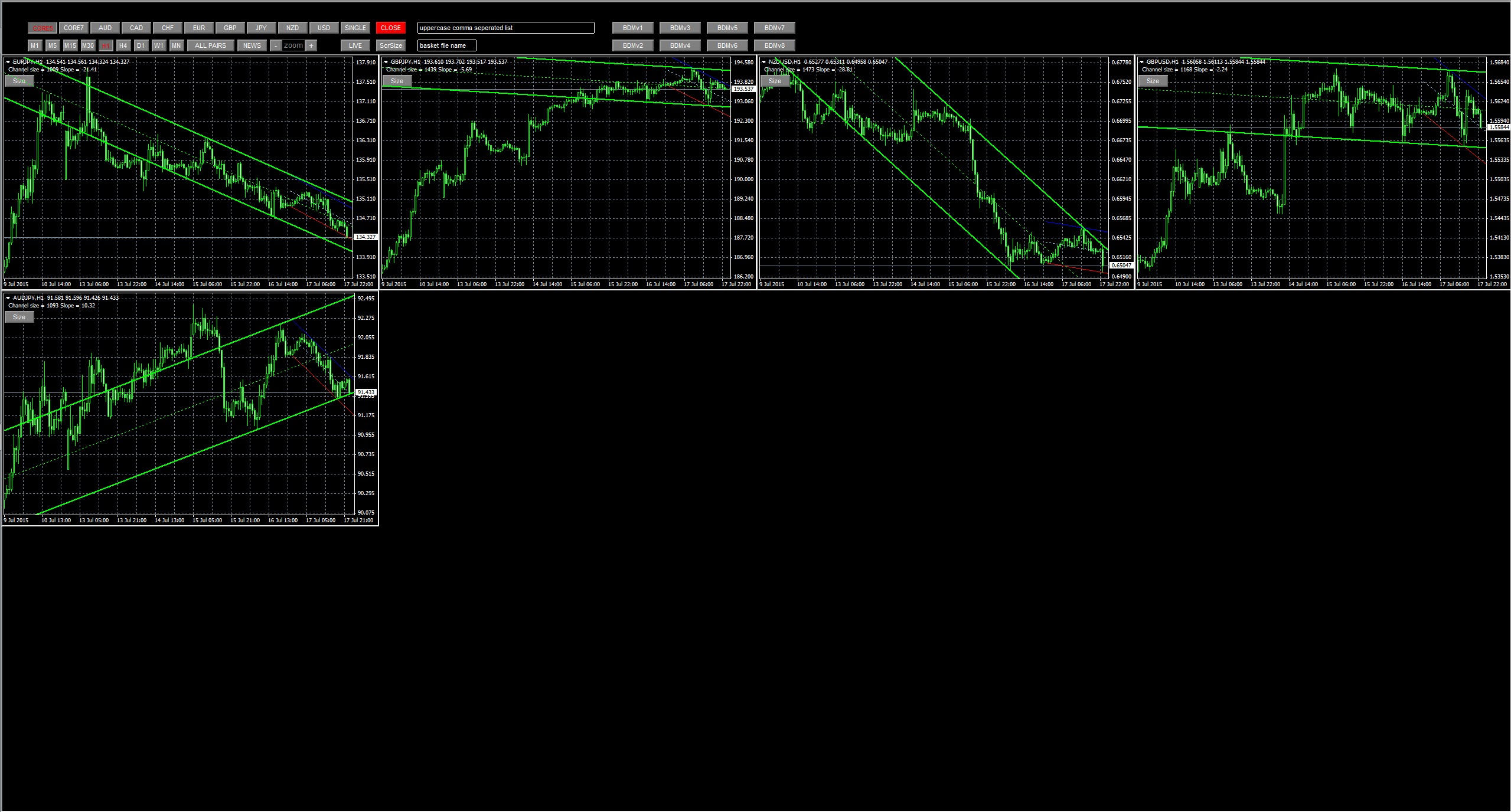1511x812 pixels.
Task: Switch to M5 timeframe
Action: pos(53,45)
